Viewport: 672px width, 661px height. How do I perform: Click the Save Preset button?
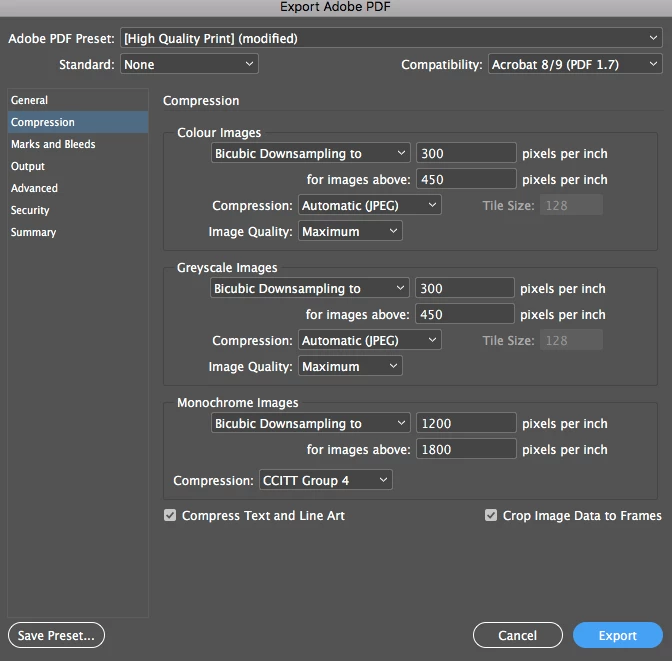point(56,635)
